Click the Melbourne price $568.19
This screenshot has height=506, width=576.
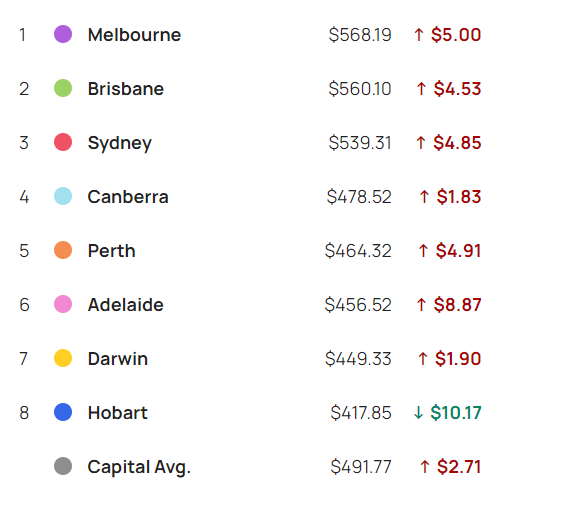(x=360, y=35)
